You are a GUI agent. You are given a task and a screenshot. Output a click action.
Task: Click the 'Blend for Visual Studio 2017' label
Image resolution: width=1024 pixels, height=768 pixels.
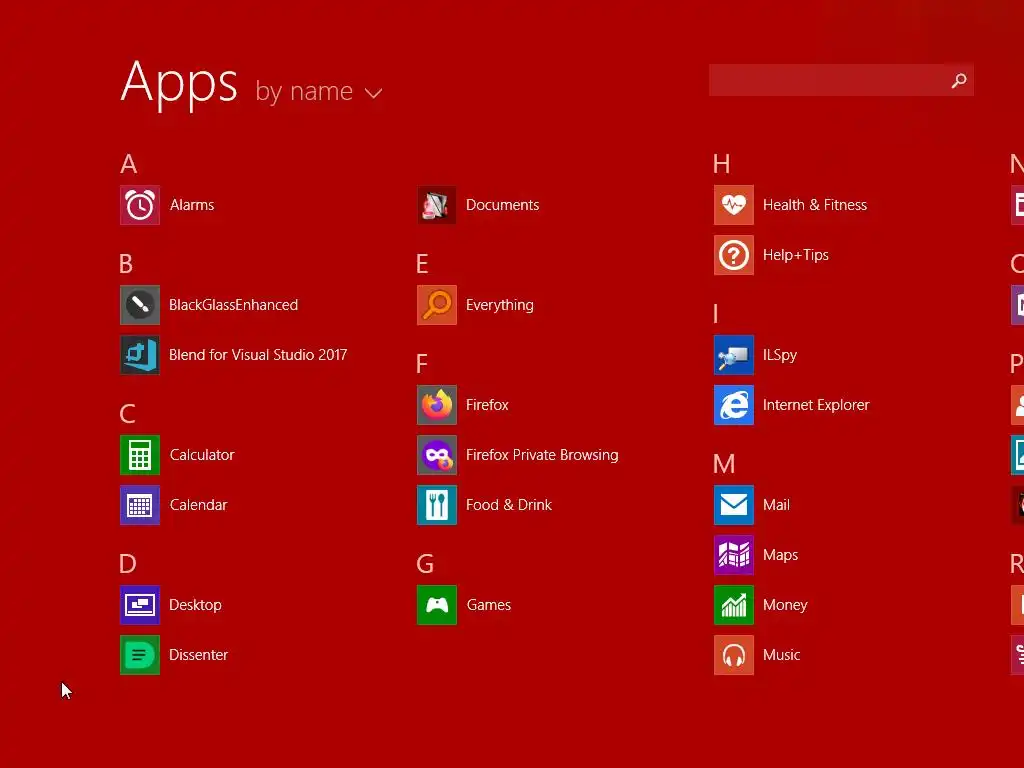tap(258, 355)
